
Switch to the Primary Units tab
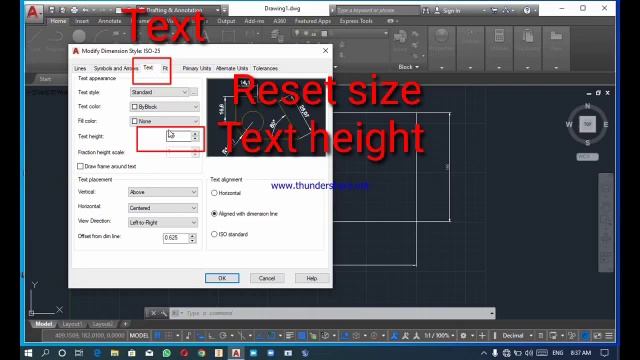197,68
